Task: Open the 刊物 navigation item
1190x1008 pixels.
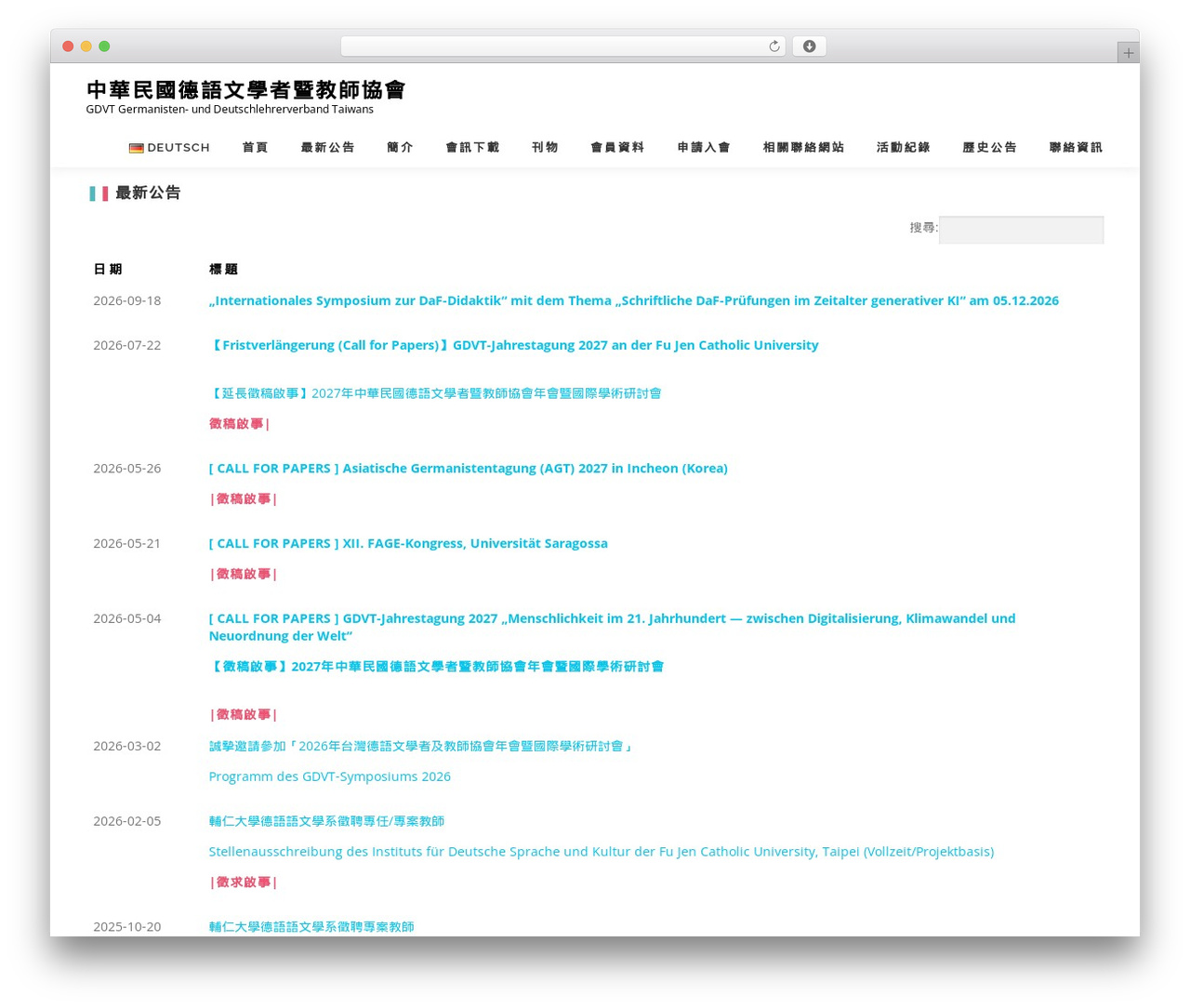Action: [x=545, y=148]
